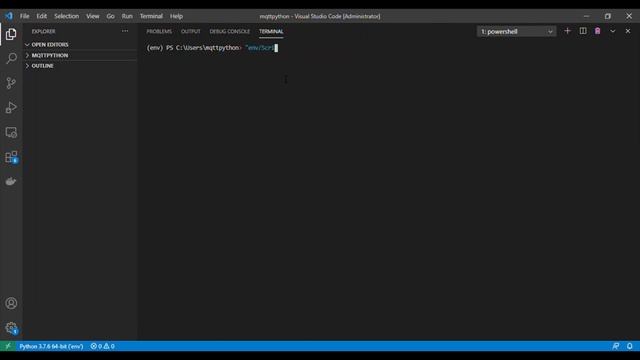Screen dimensions: 640x360
Task: Open the Explorer view in activity bar
Action: (x=11, y=34)
